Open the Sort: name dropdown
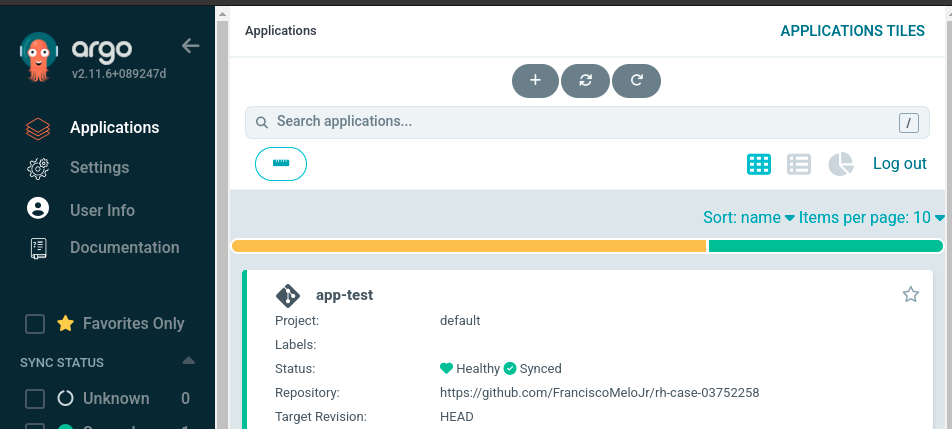 coord(748,217)
